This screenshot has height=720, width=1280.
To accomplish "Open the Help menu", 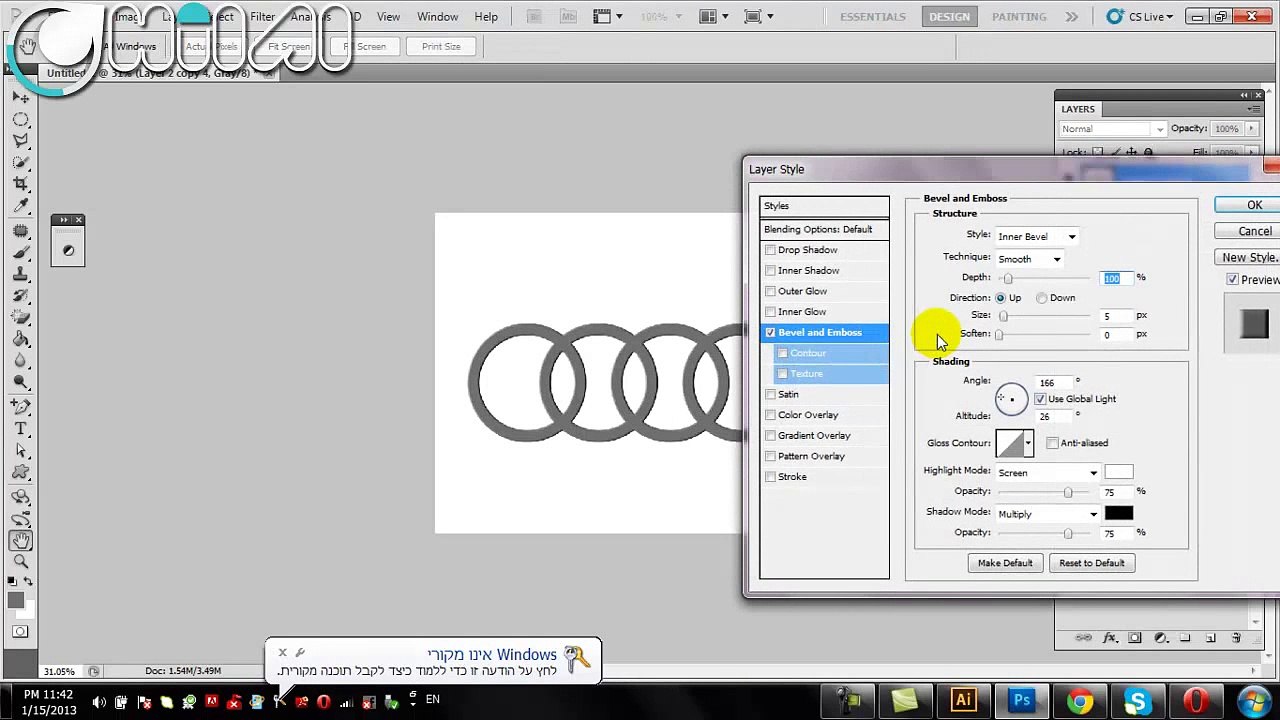I will 486,17.
